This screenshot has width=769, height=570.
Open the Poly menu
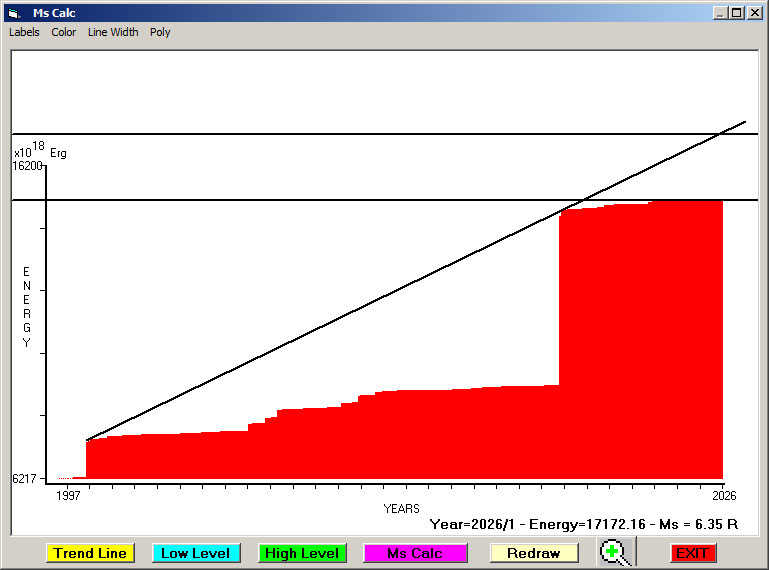pos(160,32)
